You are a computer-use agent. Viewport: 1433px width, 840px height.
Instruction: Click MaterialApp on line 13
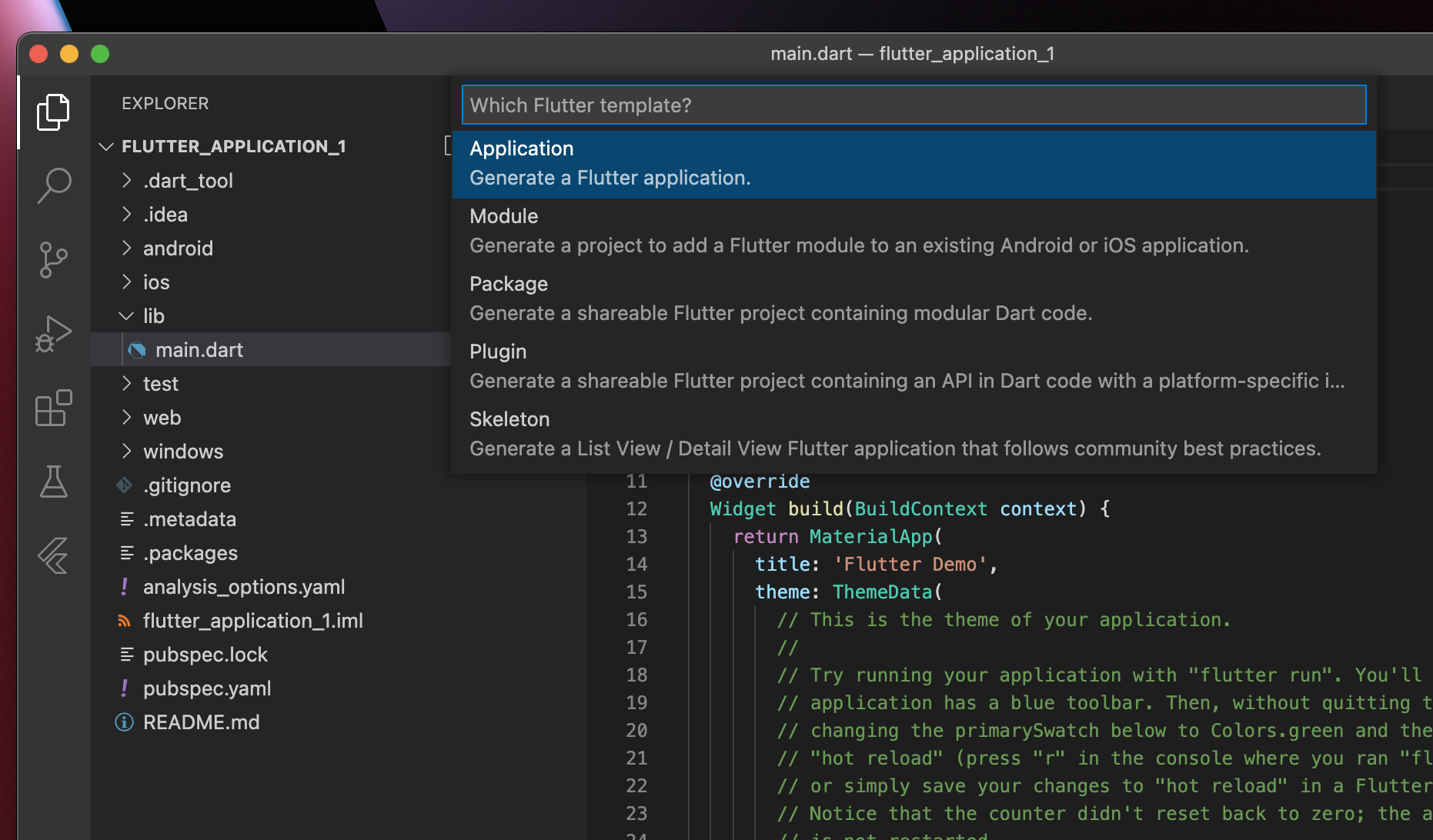[x=870, y=537]
